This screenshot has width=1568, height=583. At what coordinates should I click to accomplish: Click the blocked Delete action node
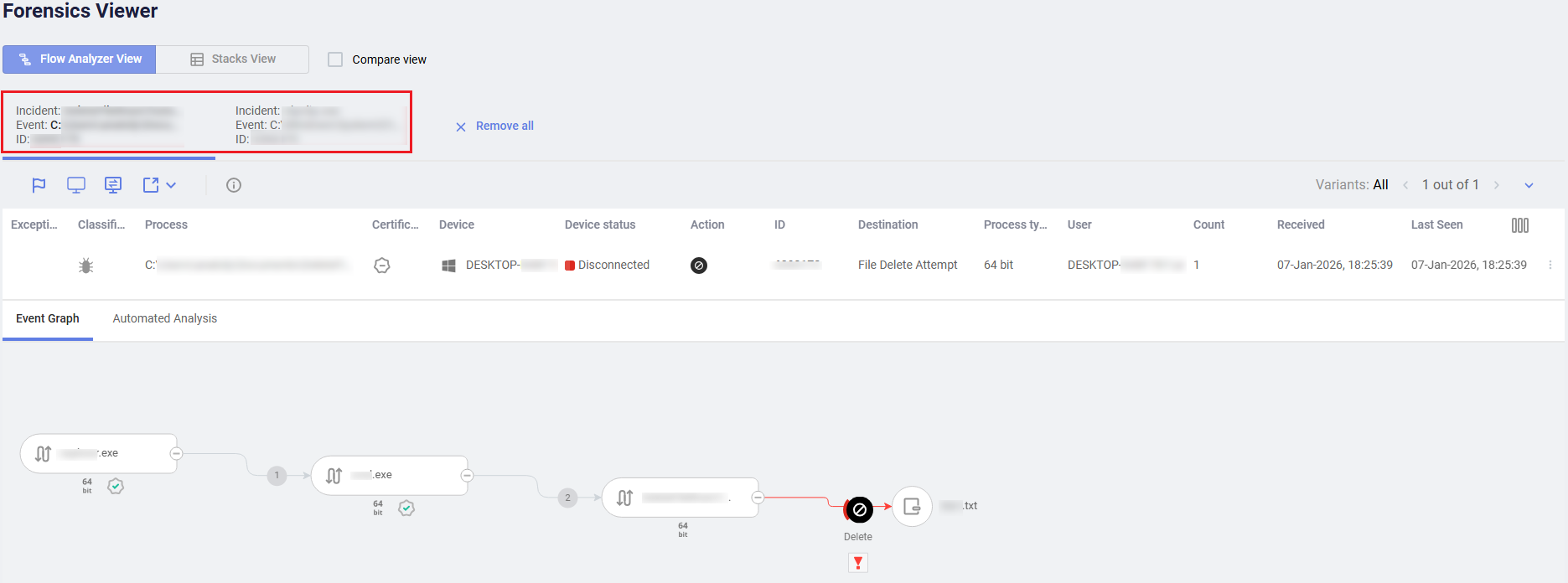click(x=859, y=508)
